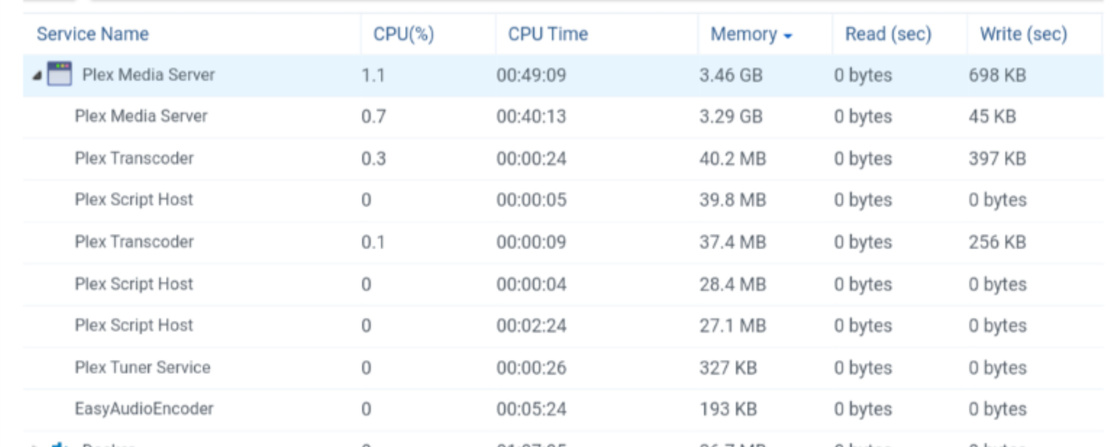Collapse the Plex Media Server group
Screen dimensions: 1119x447
click(x=37, y=75)
